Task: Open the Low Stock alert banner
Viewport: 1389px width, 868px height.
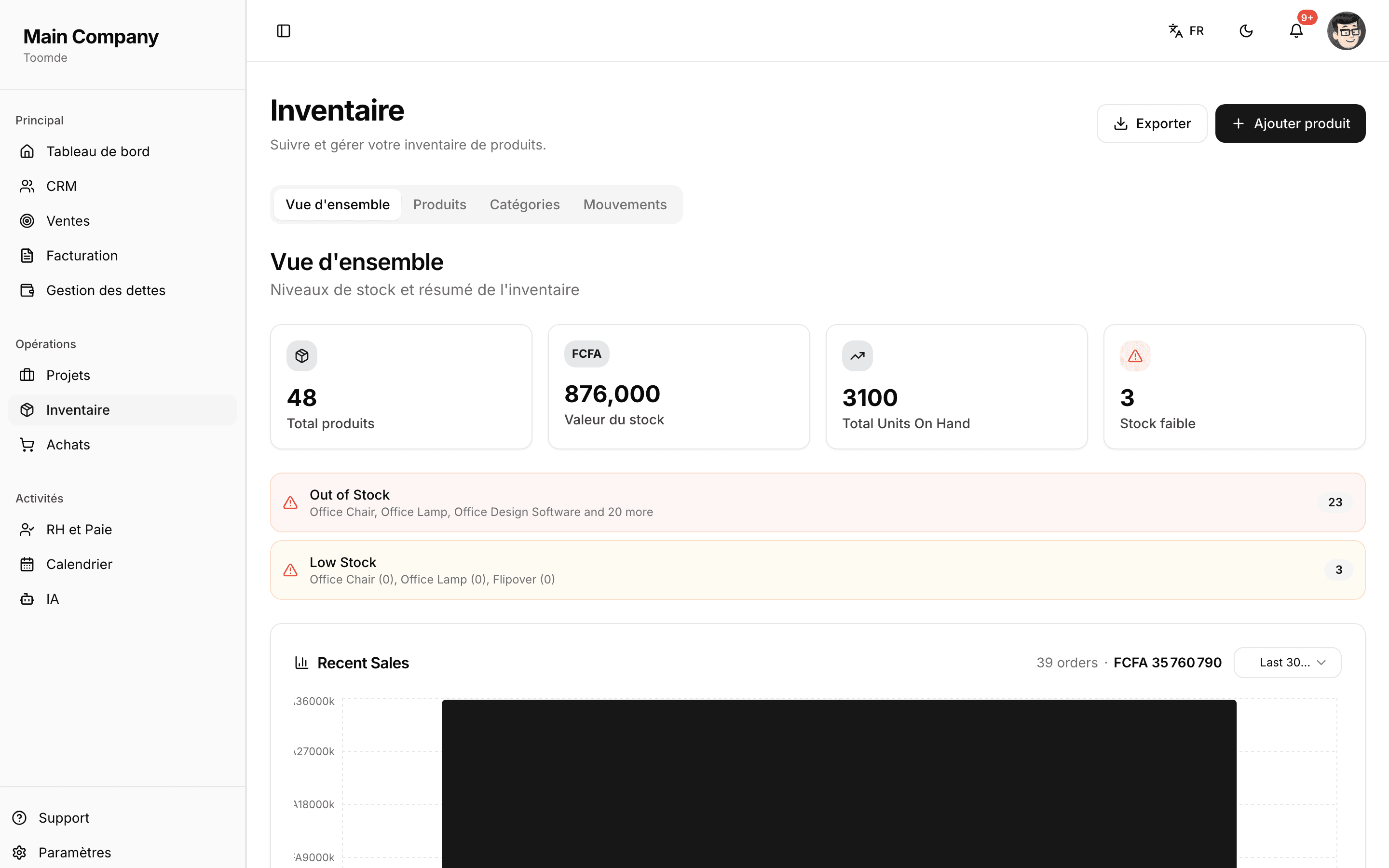Action: 817,570
